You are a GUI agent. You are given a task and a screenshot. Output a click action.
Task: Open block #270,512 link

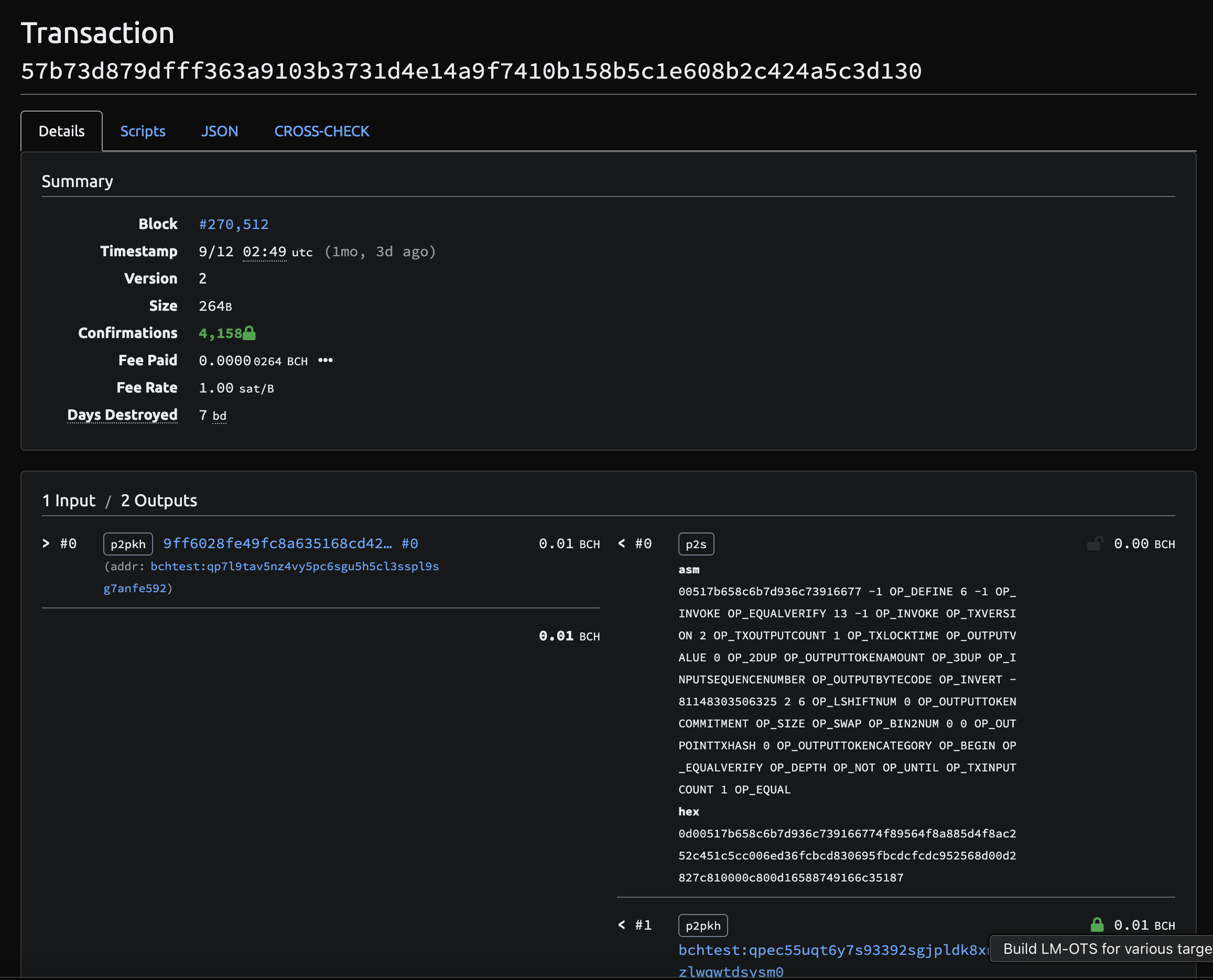pos(234,224)
